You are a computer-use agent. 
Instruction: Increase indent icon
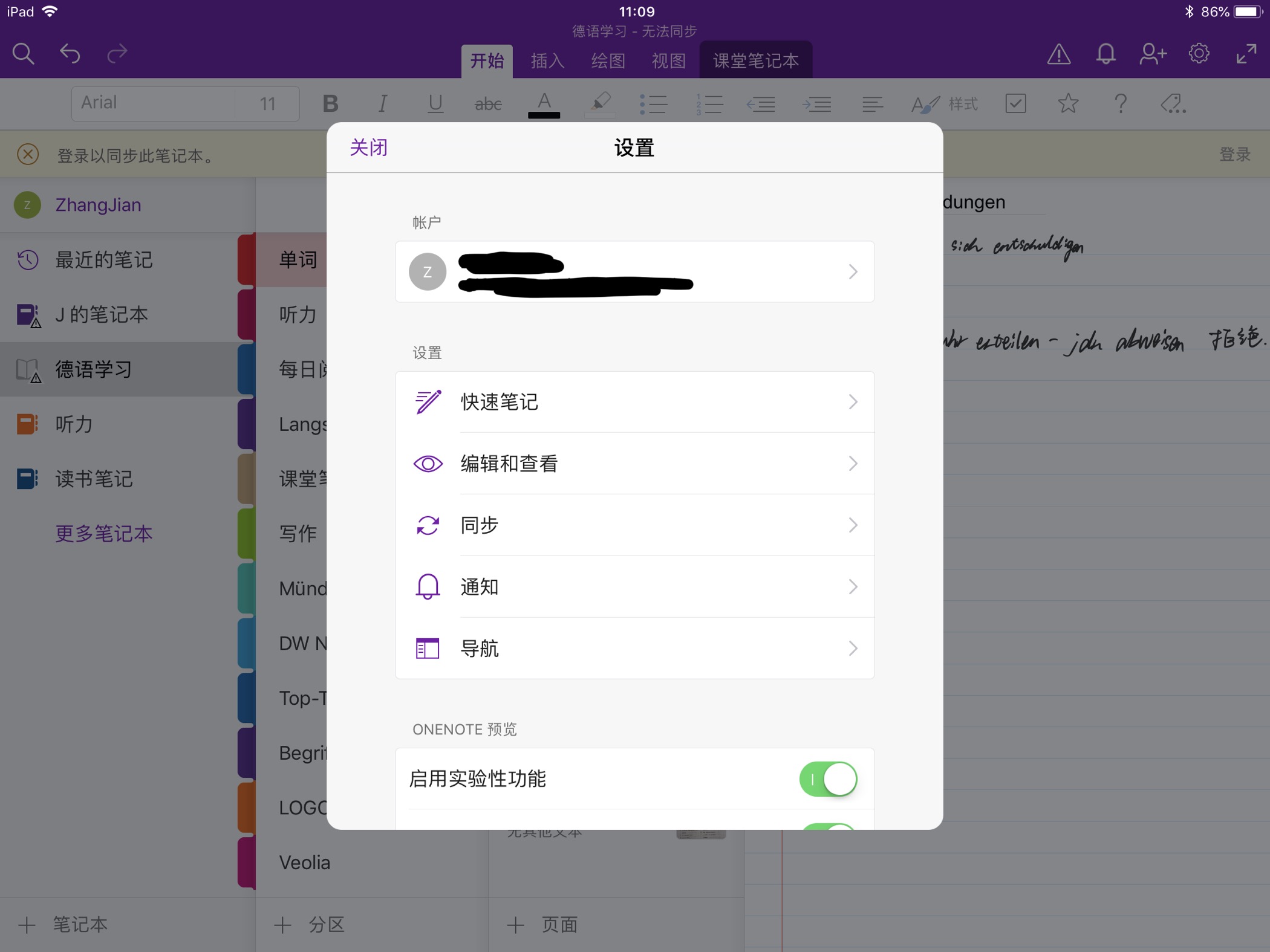816,104
